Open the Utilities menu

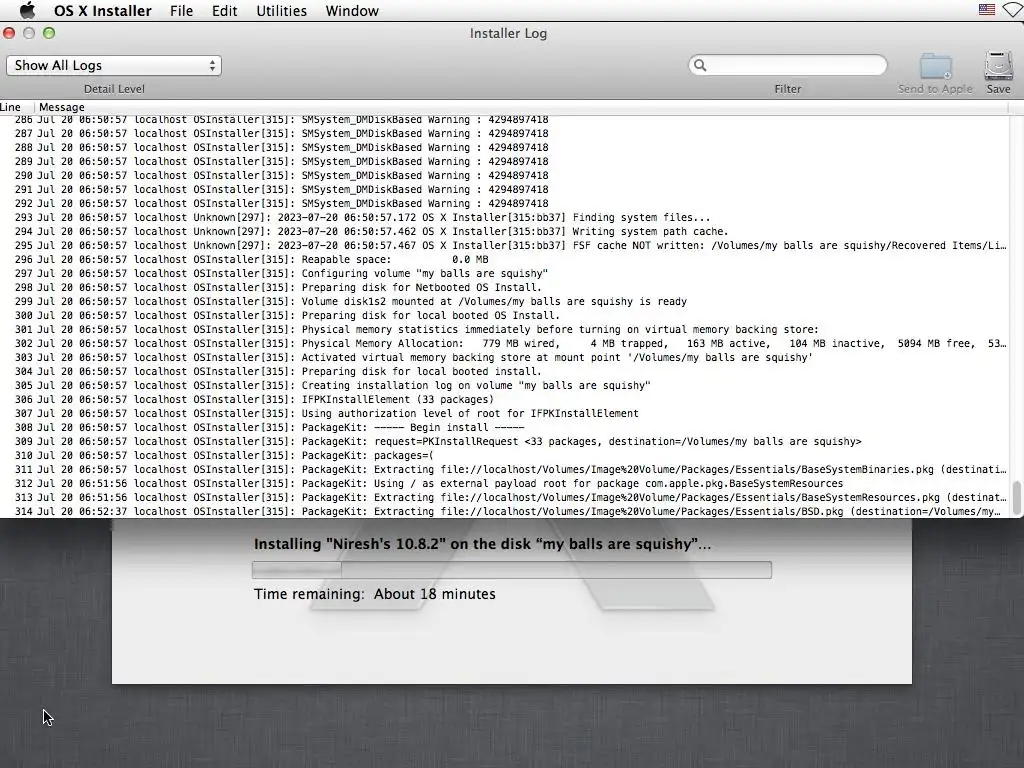tap(281, 10)
